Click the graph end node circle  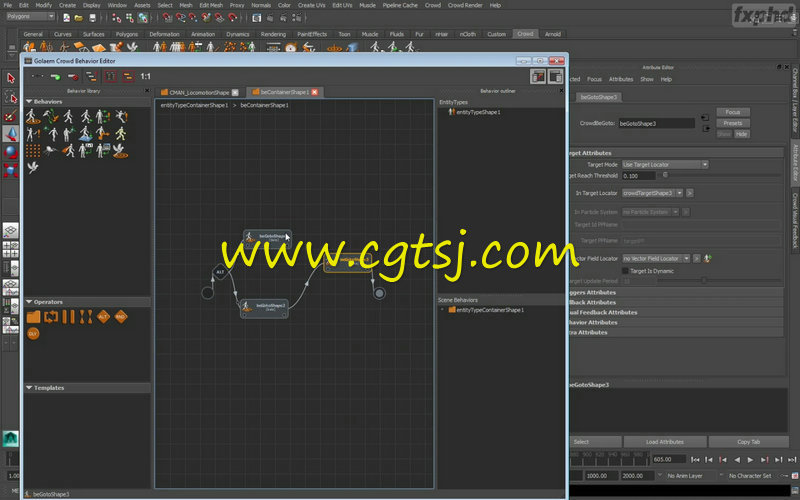point(379,293)
